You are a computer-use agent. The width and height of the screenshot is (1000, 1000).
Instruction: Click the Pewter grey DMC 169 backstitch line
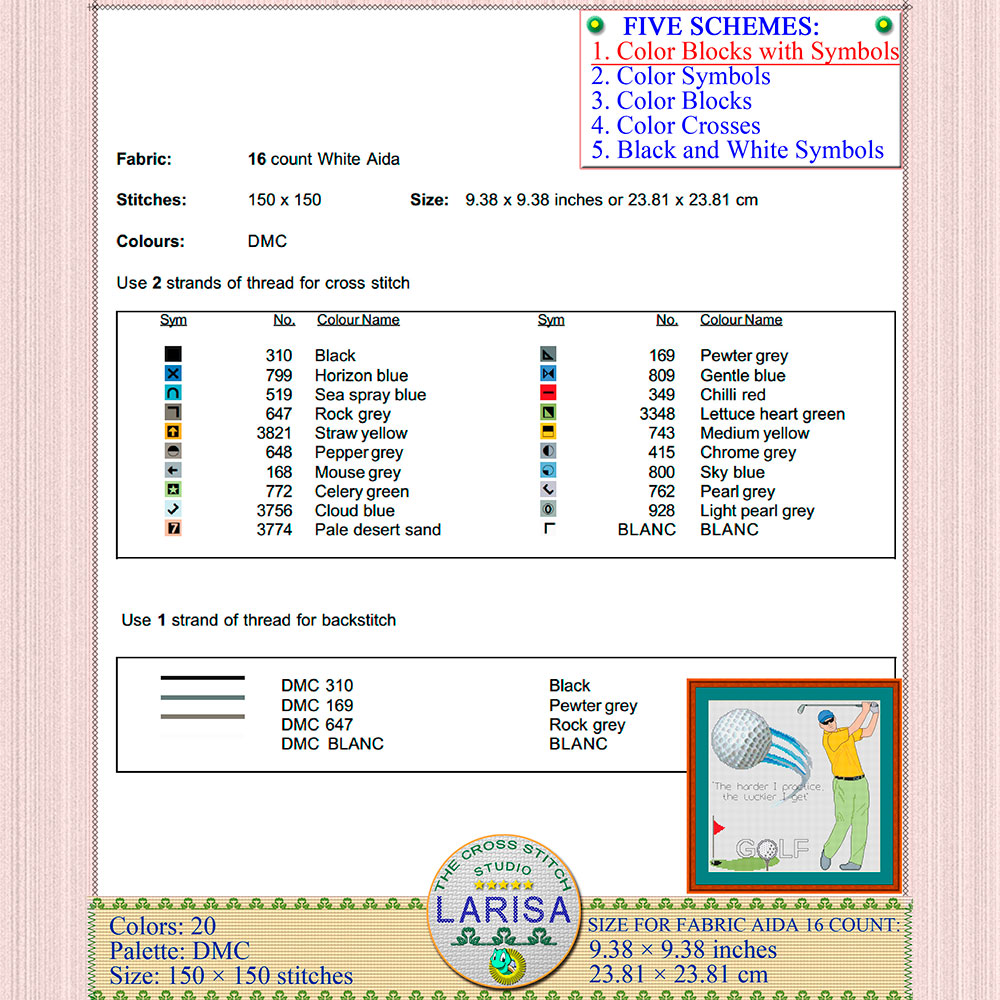[203, 698]
